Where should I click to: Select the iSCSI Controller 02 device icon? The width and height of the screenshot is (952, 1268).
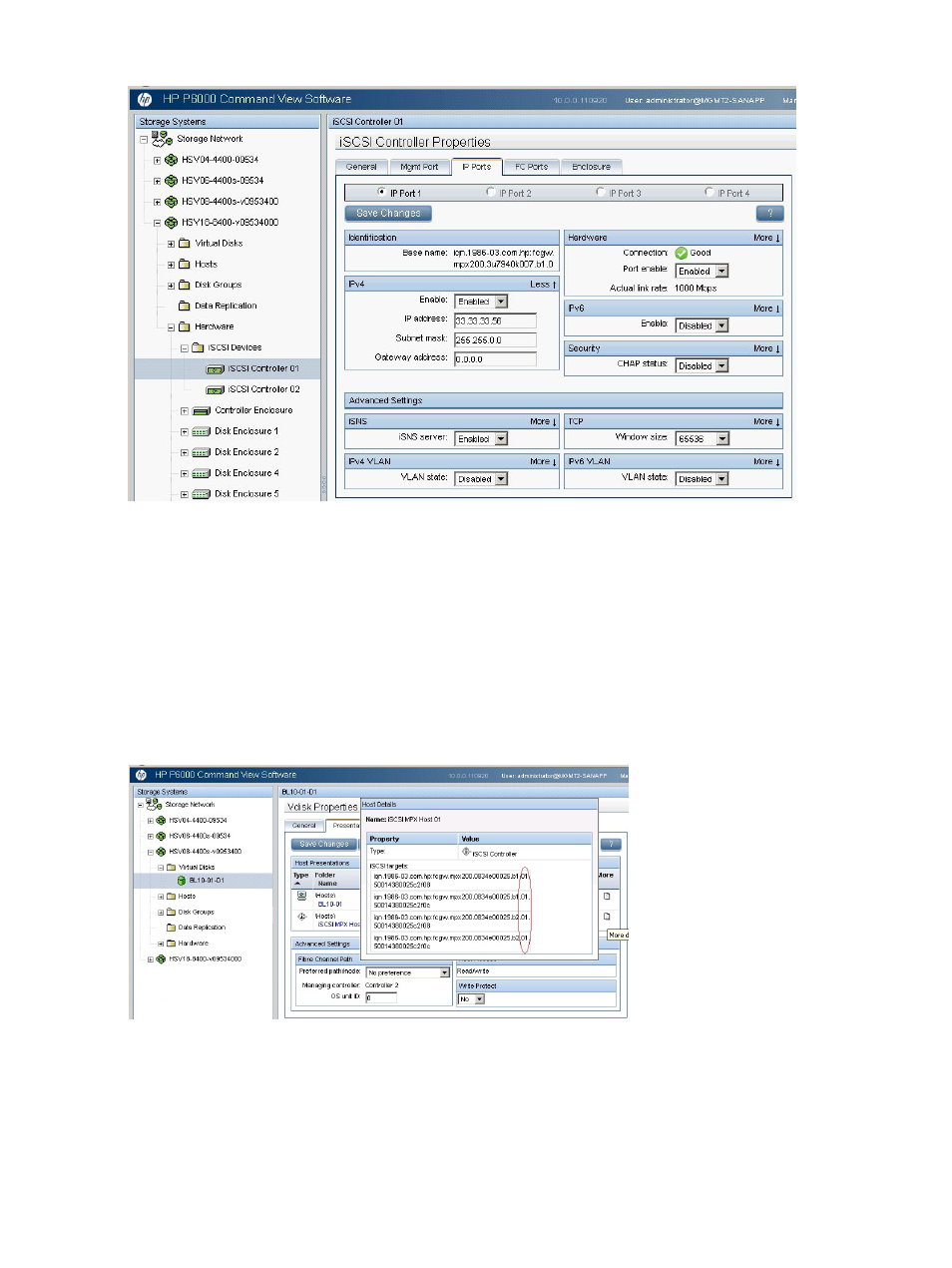point(215,390)
